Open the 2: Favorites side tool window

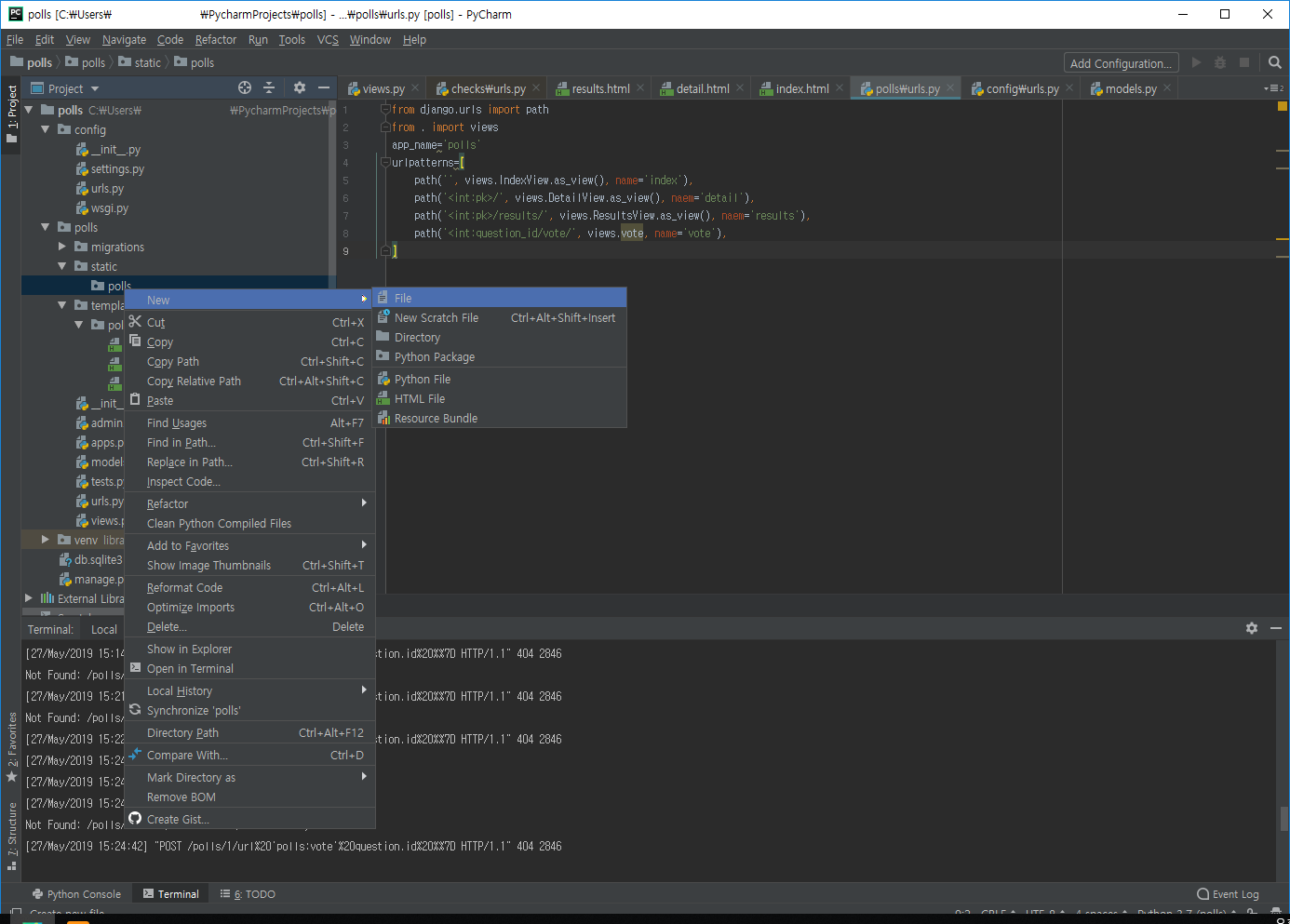(x=12, y=747)
